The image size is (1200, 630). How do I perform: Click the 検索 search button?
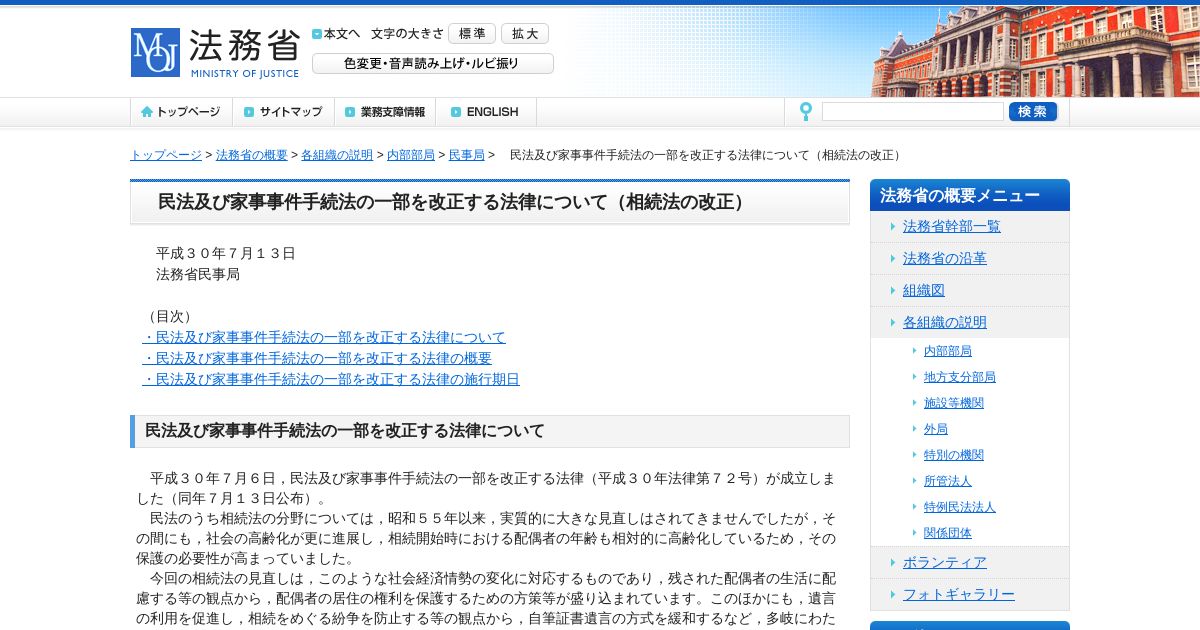(1033, 112)
